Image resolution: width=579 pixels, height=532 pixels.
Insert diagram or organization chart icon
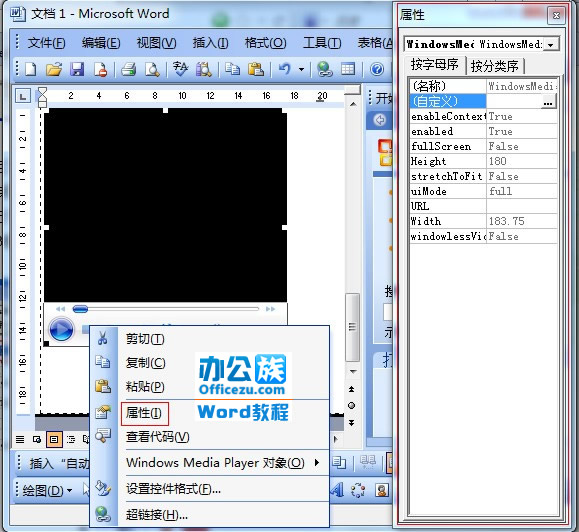click(358, 491)
